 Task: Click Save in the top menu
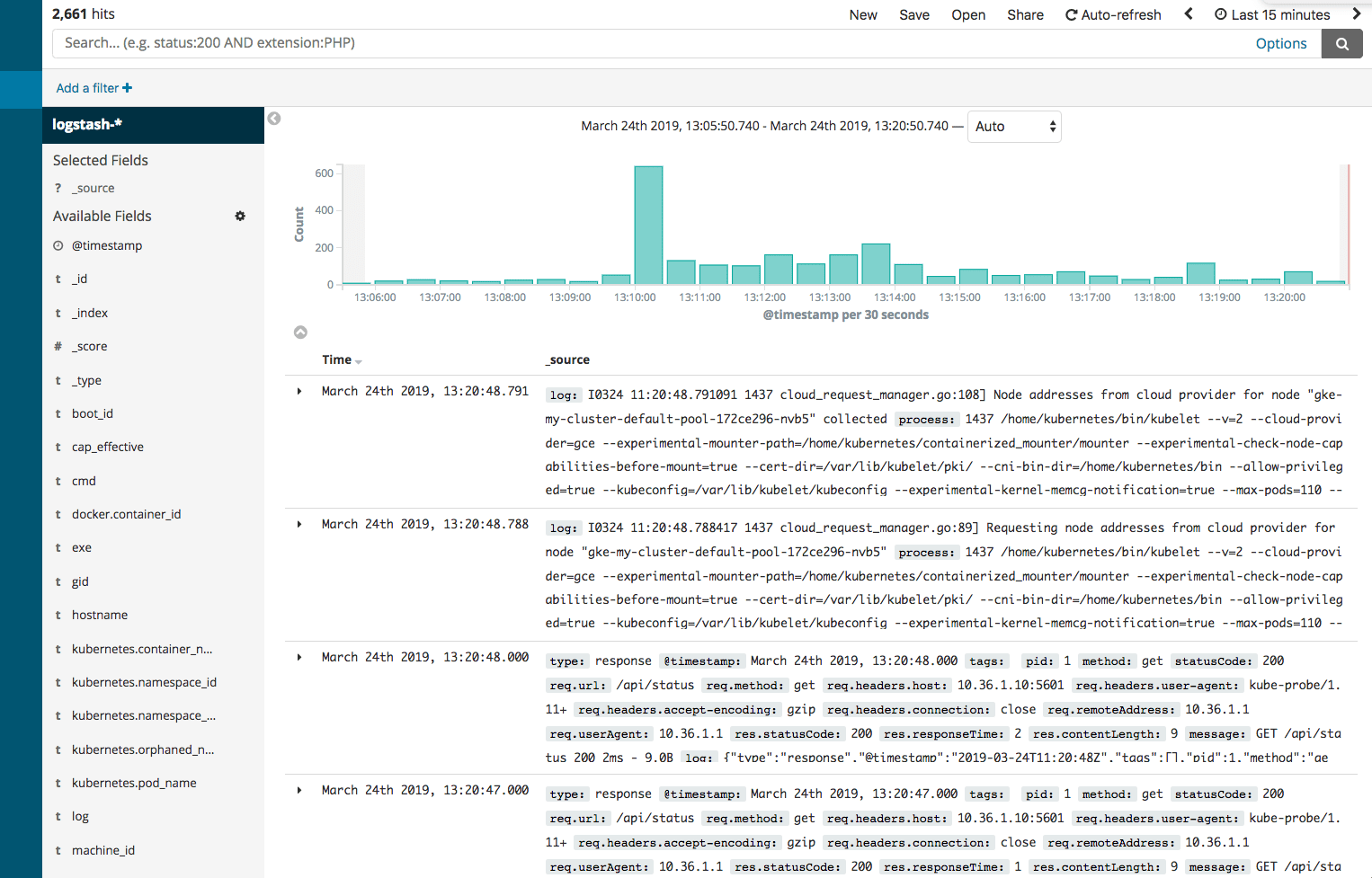[914, 14]
